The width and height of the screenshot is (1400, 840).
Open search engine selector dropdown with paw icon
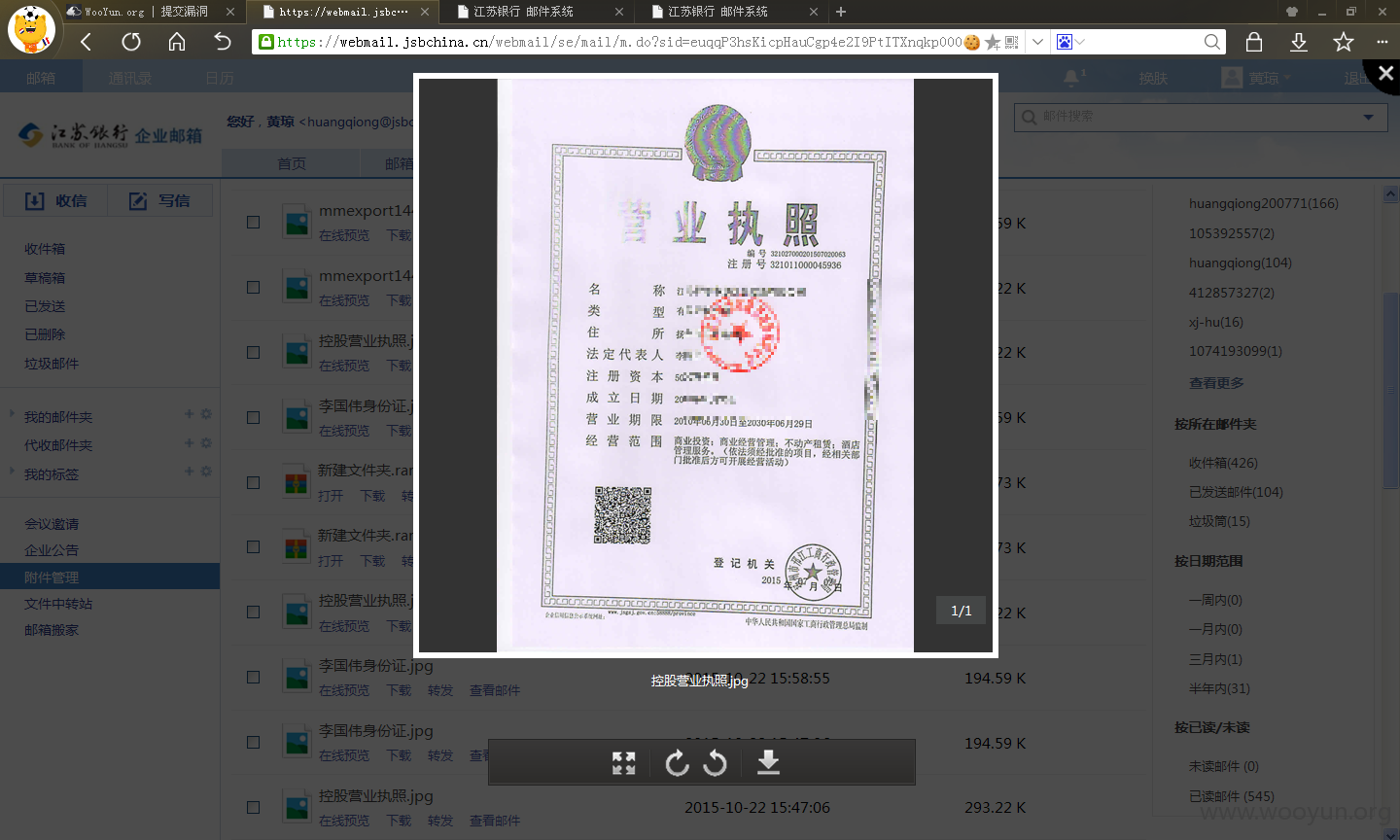coord(1070,42)
